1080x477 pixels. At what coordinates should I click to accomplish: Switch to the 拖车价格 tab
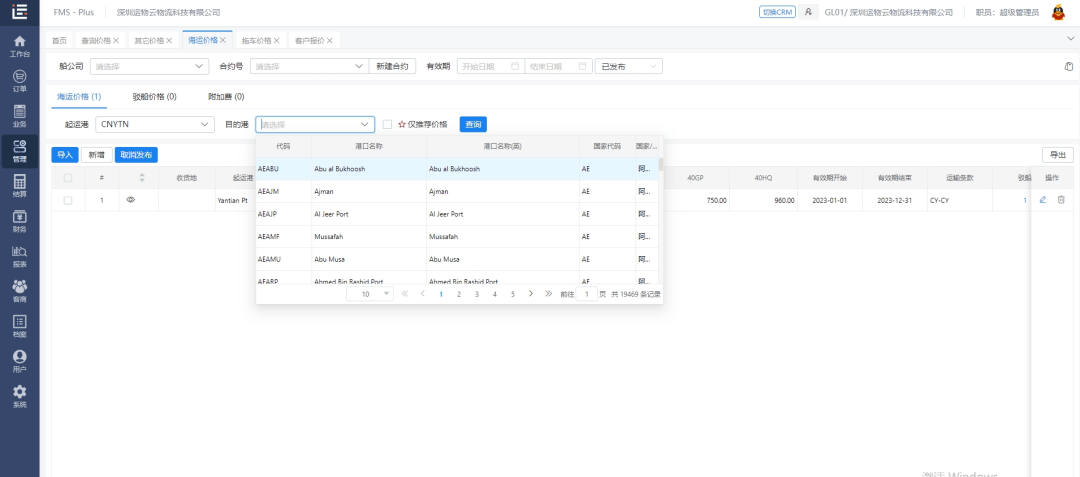(x=256, y=40)
